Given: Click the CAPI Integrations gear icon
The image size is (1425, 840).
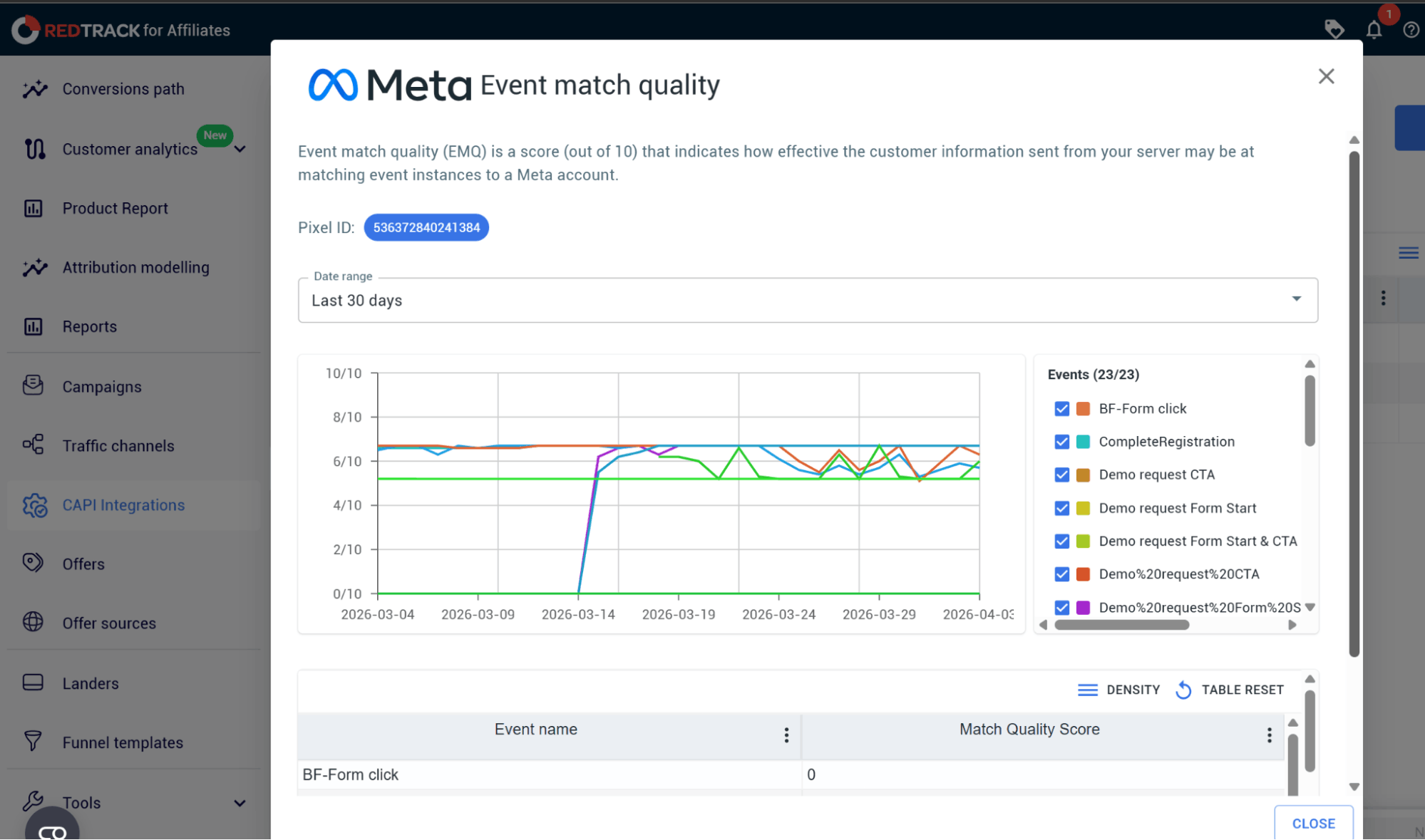Looking at the screenshot, I should 34,505.
